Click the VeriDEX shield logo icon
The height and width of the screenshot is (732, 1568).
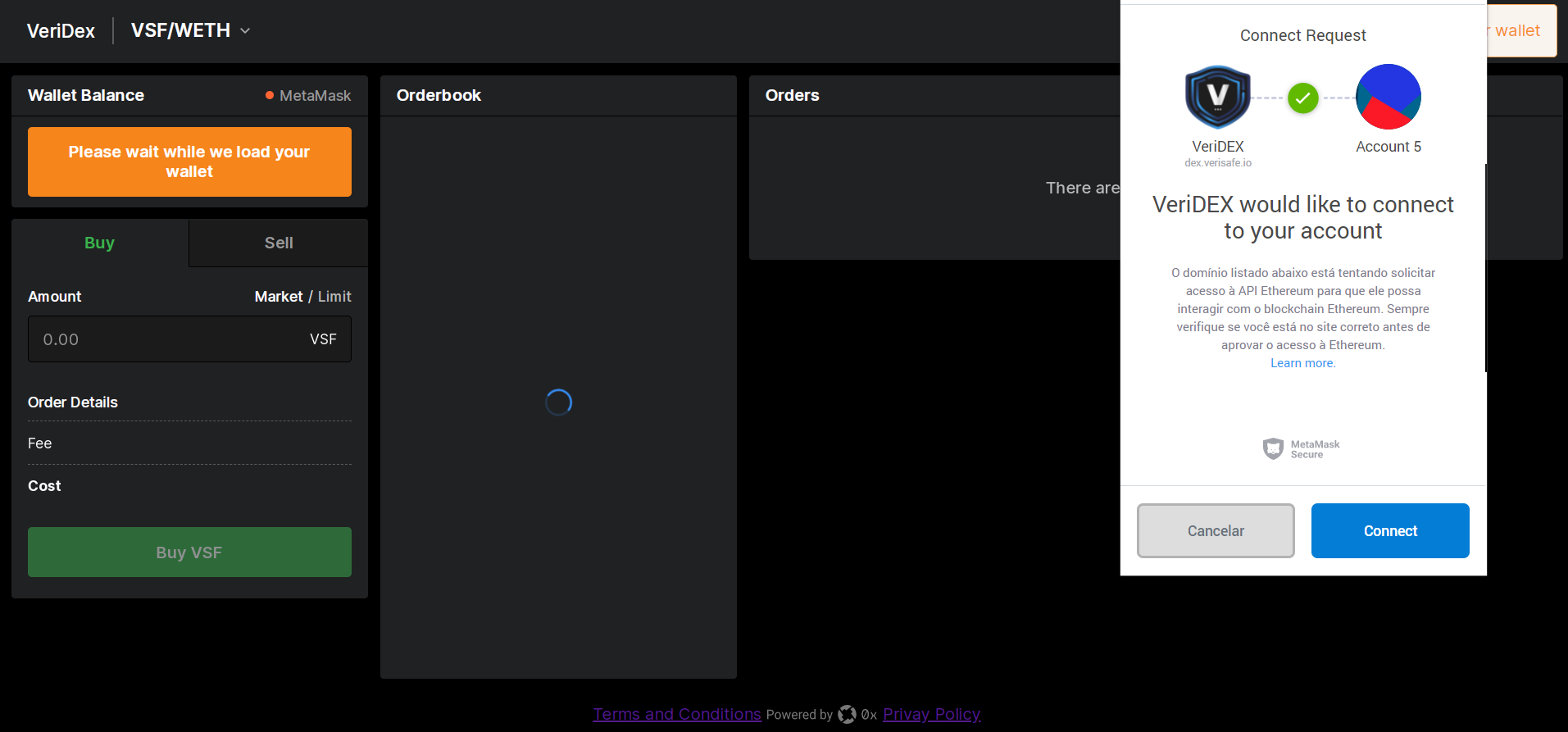click(1218, 97)
